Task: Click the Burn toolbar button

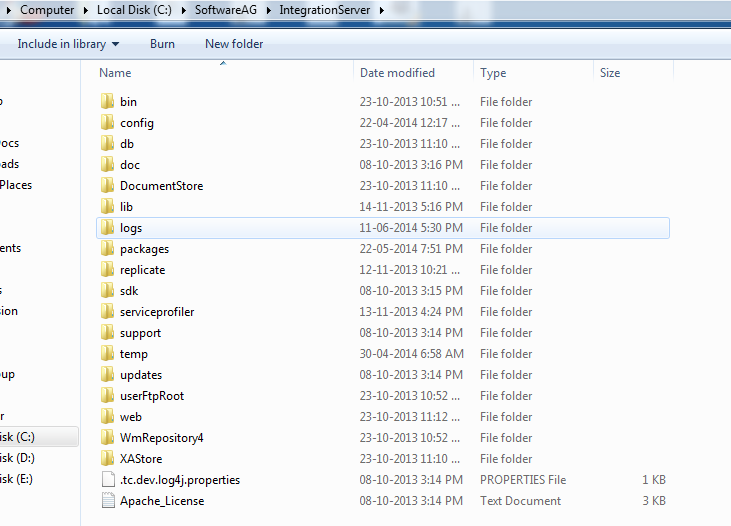Action: click(162, 44)
